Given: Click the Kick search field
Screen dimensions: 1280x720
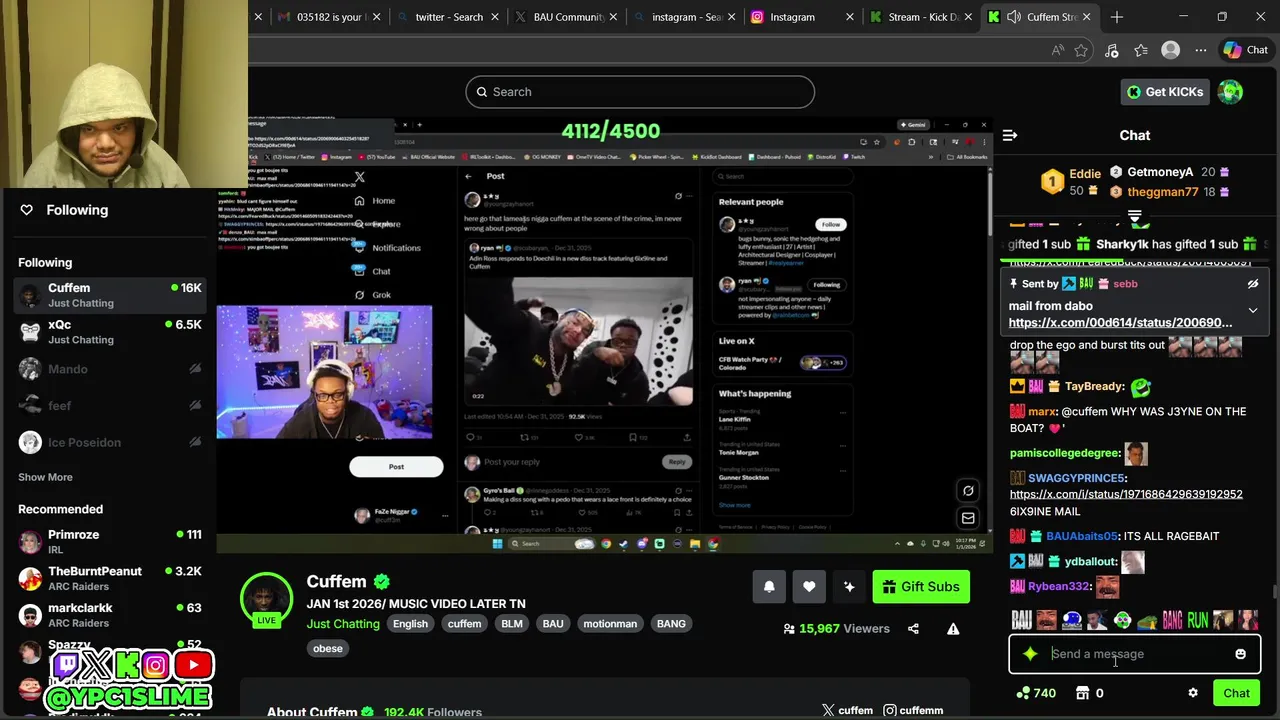Looking at the screenshot, I should click(x=640, y=92).
